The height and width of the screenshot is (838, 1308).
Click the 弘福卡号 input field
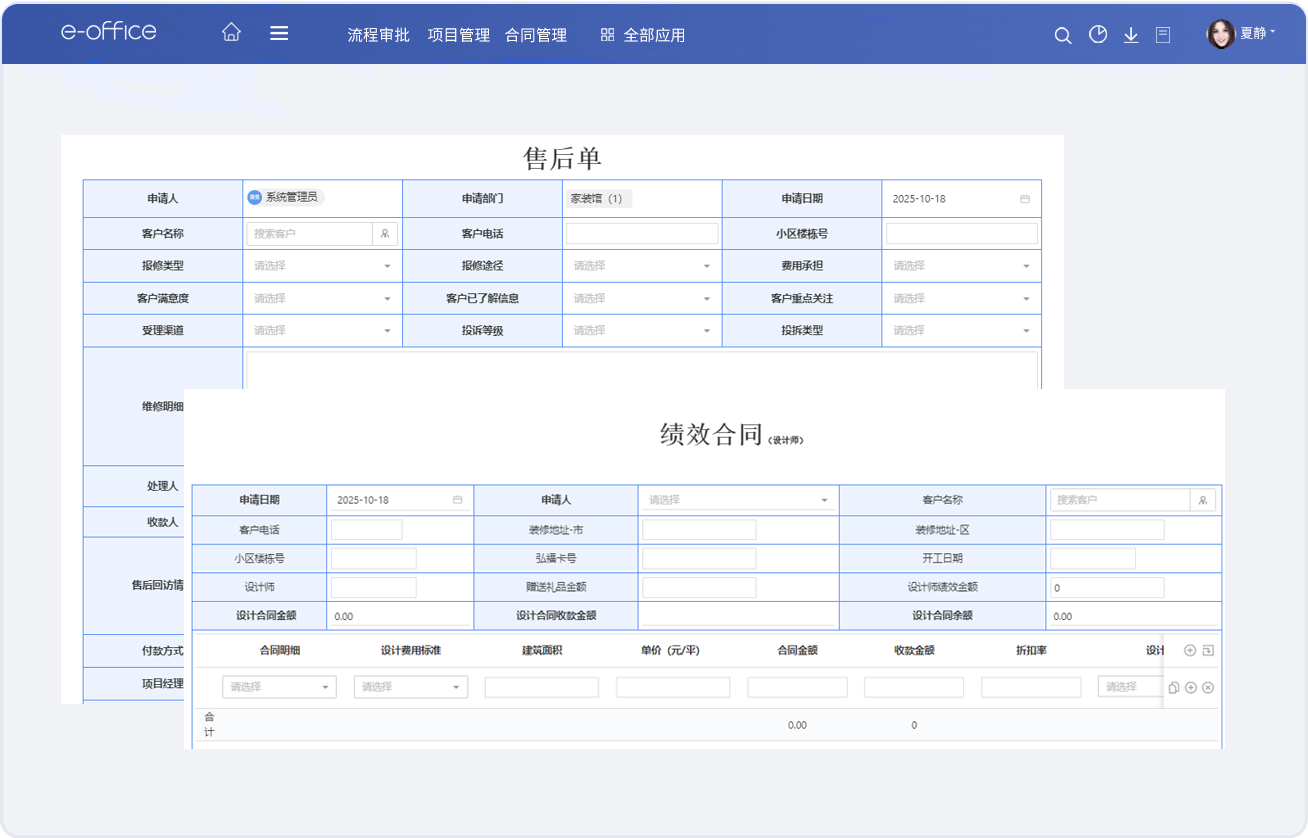[x=699, y=558]
